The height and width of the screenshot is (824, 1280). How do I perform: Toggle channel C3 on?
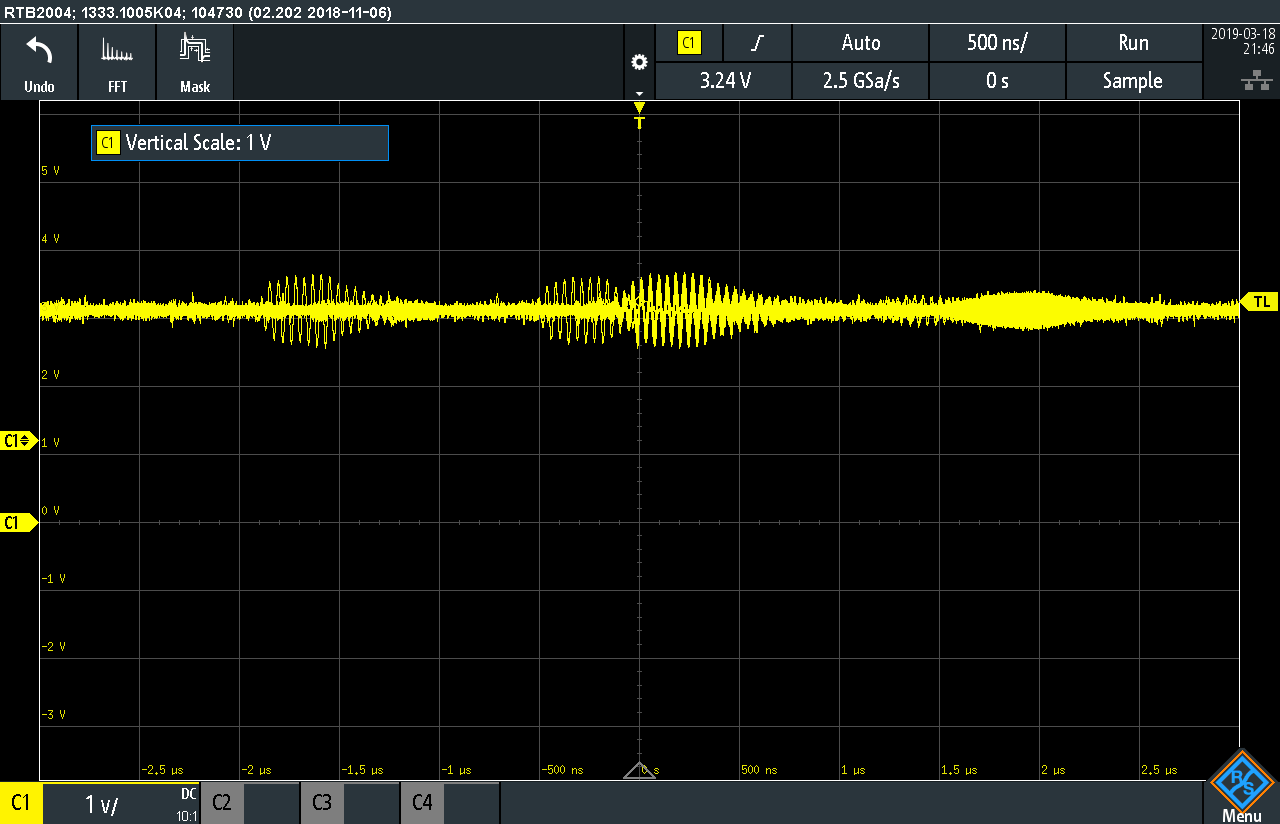pos(322,803)
